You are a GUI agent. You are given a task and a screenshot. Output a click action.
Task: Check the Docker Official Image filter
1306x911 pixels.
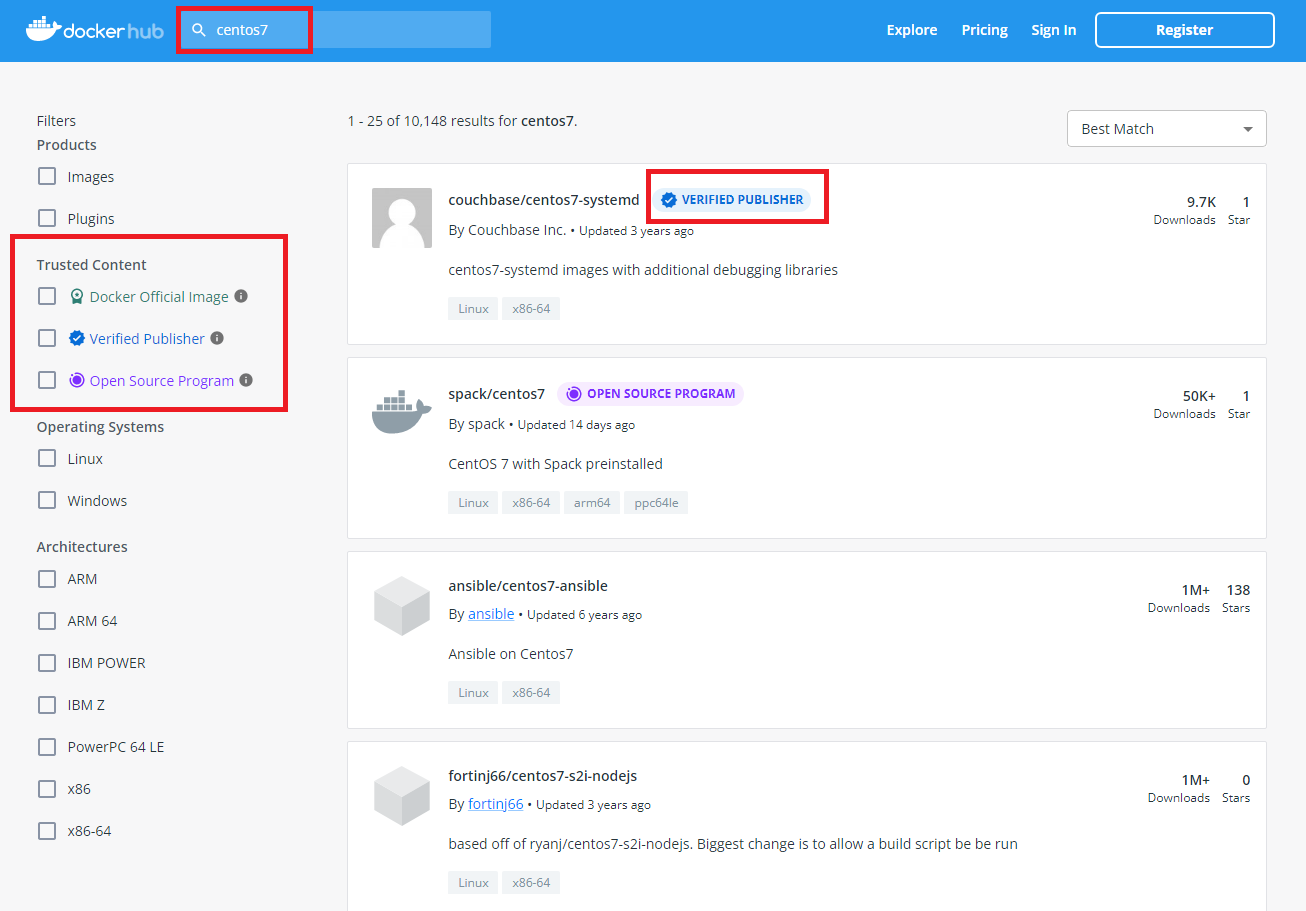[47, 296]
